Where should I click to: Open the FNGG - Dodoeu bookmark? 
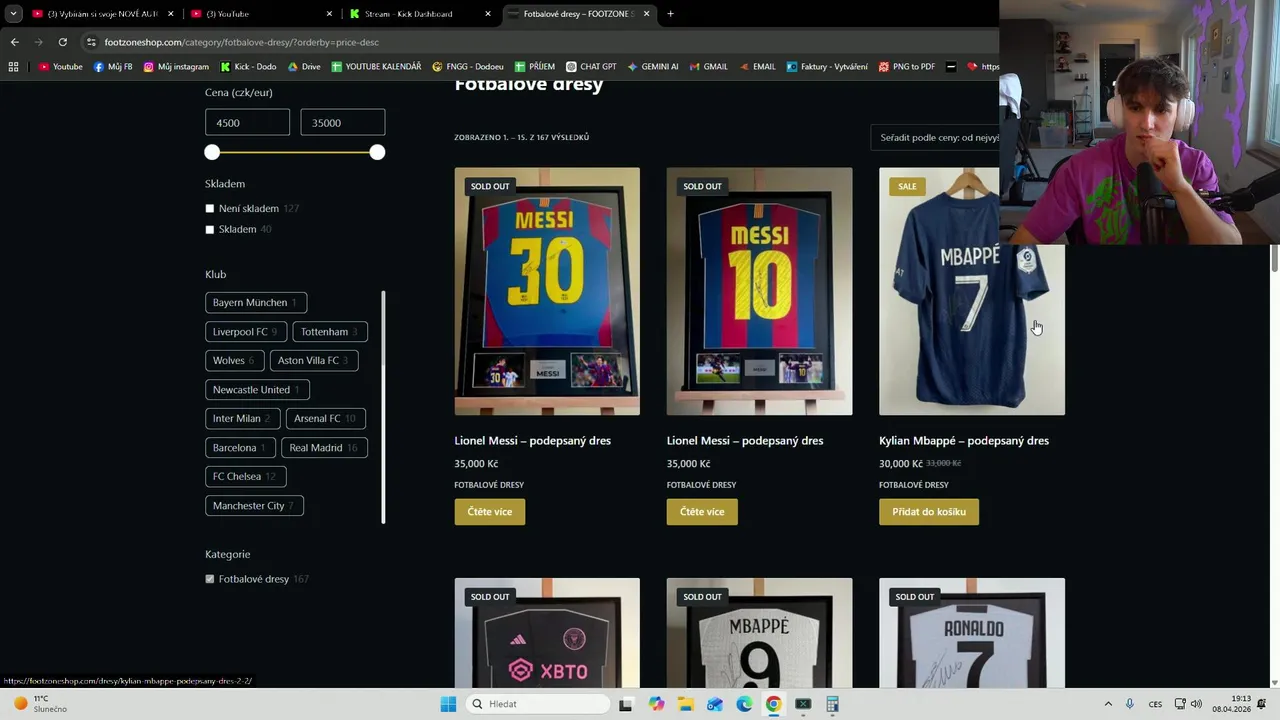467,67
